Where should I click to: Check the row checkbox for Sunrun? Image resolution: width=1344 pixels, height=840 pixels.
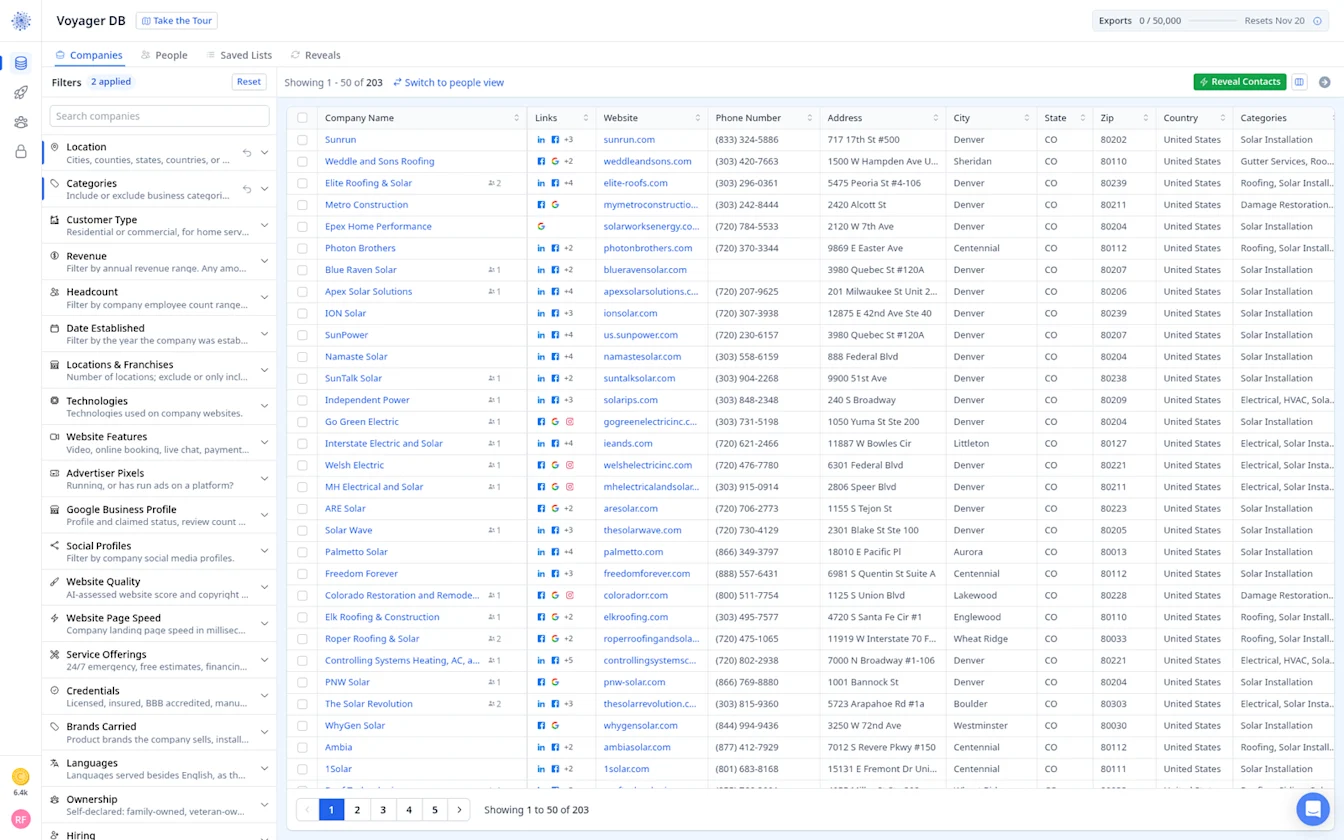tap(302, 140)
